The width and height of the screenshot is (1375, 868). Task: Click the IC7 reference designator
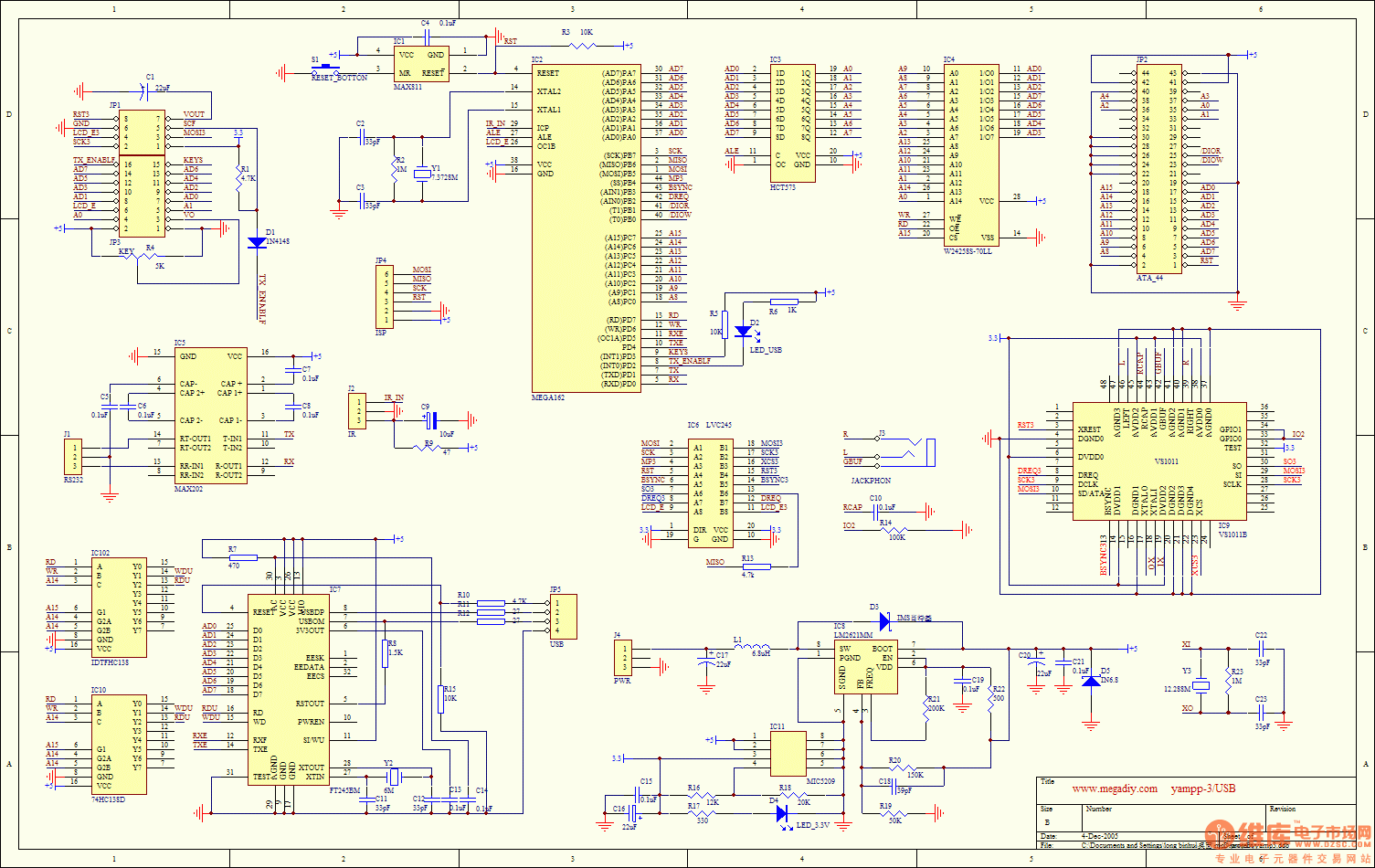click(335, 588)
